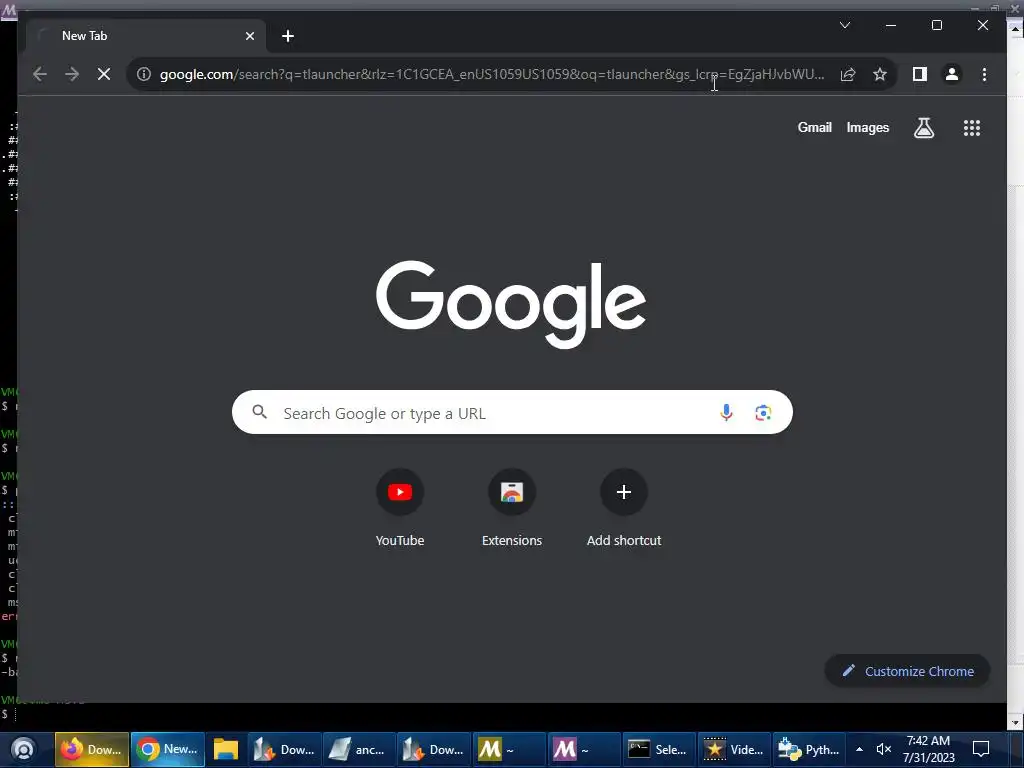Open the Google apps grid
The width and height of the screenshot is (1024, 768).
(972, 128)
